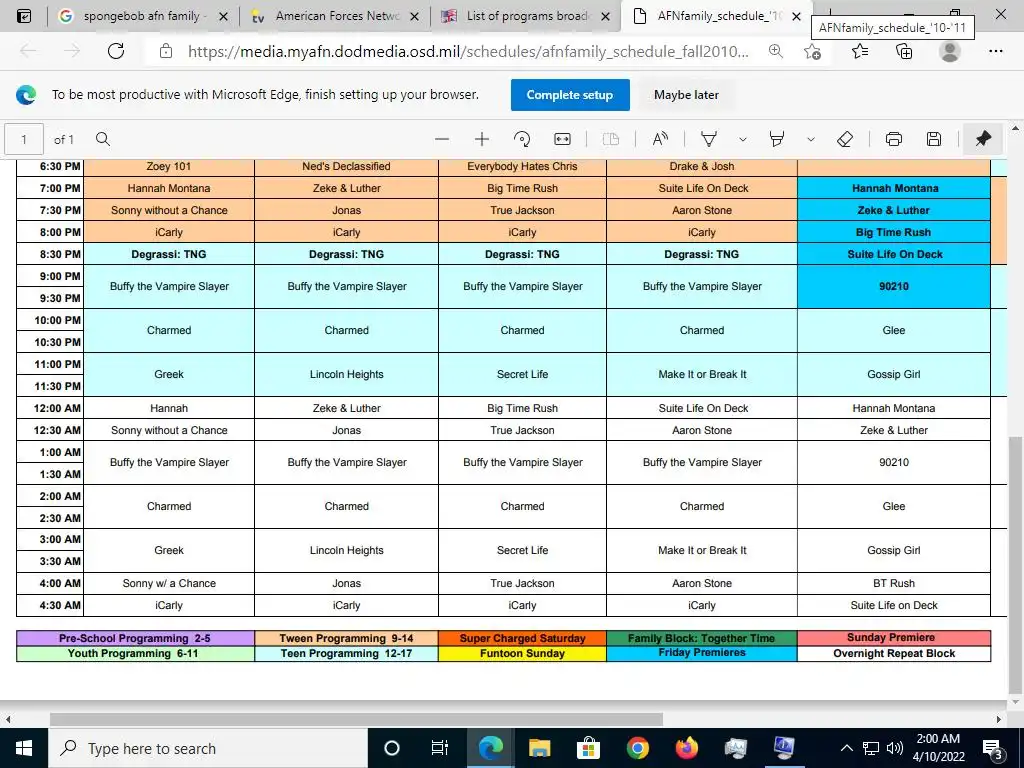Viewport: 1024px width, 768px height.
Task: Select the Draw pen tool
Action: (709, 139)
